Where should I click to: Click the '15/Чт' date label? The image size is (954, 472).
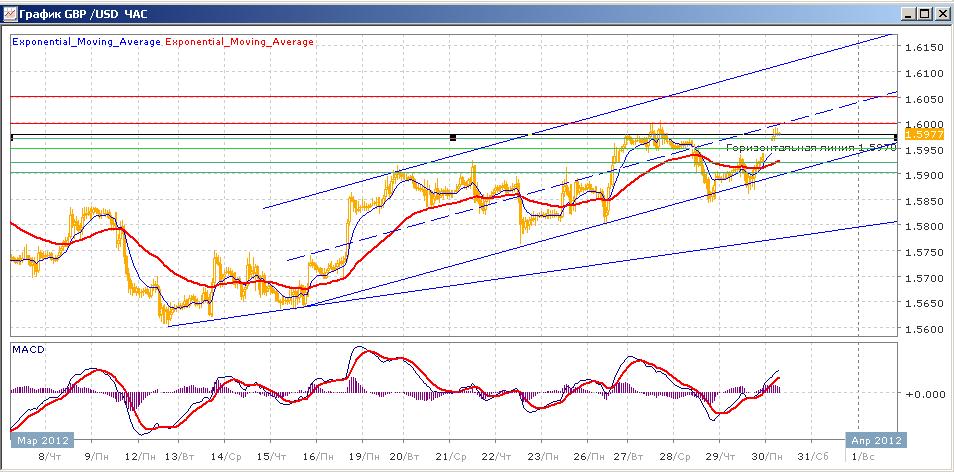point(272,456)
